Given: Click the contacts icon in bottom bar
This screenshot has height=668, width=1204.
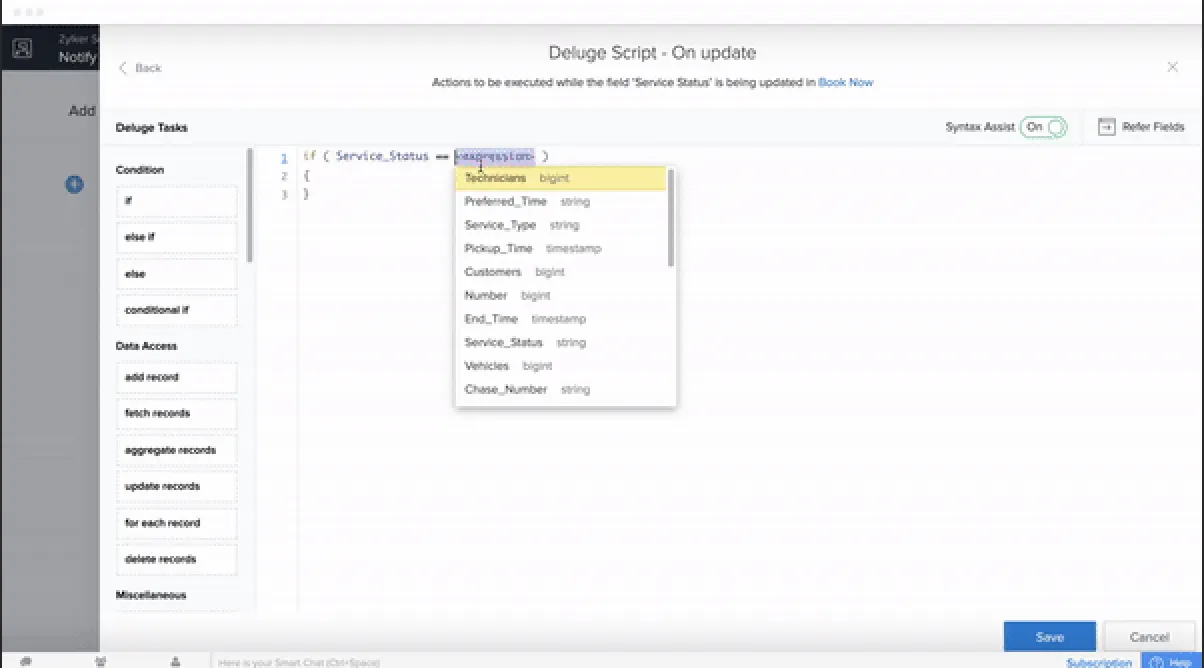Looking at the screenshot, I should point(101,661).
